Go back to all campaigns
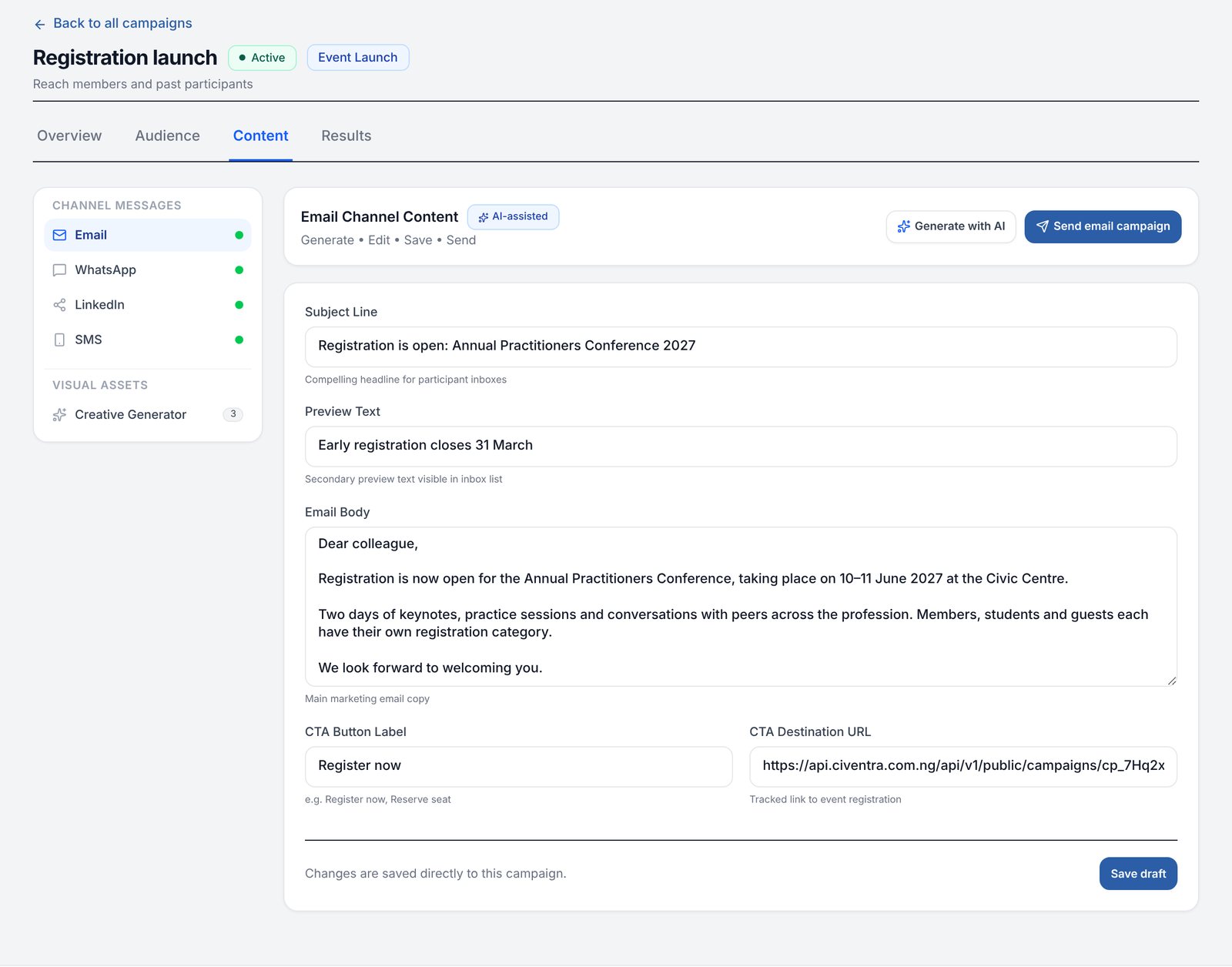The image size is (1232, 967). pos(113,24)
